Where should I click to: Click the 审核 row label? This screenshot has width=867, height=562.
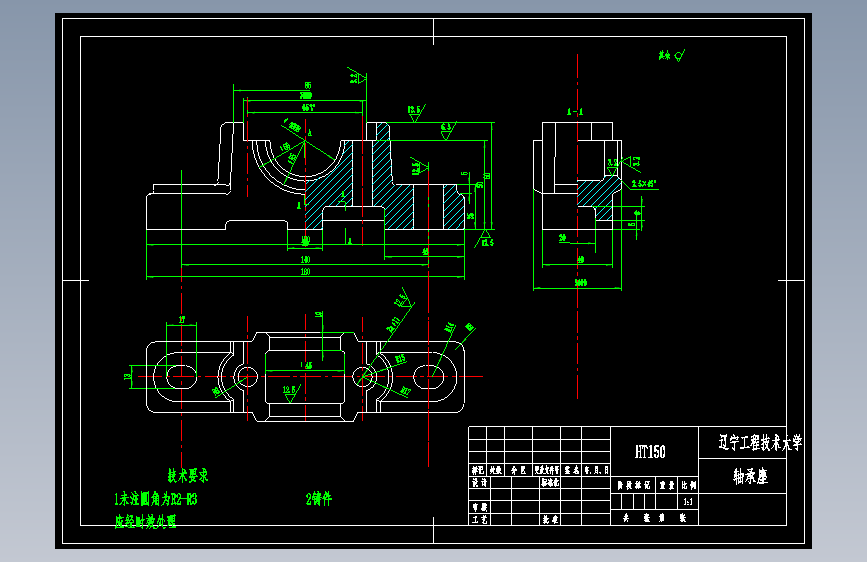click(479, 507)
